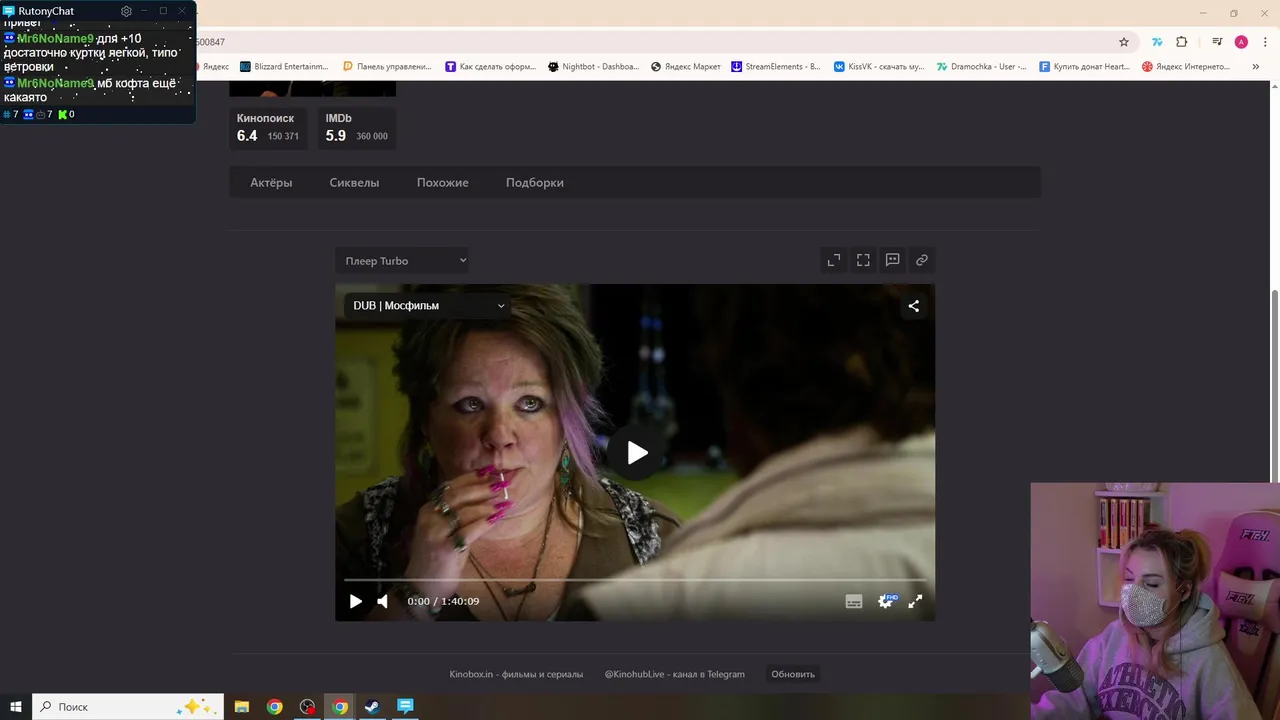Seek on the video progress bar
This screenshot has width=1280, height=720.
point(635,579)
